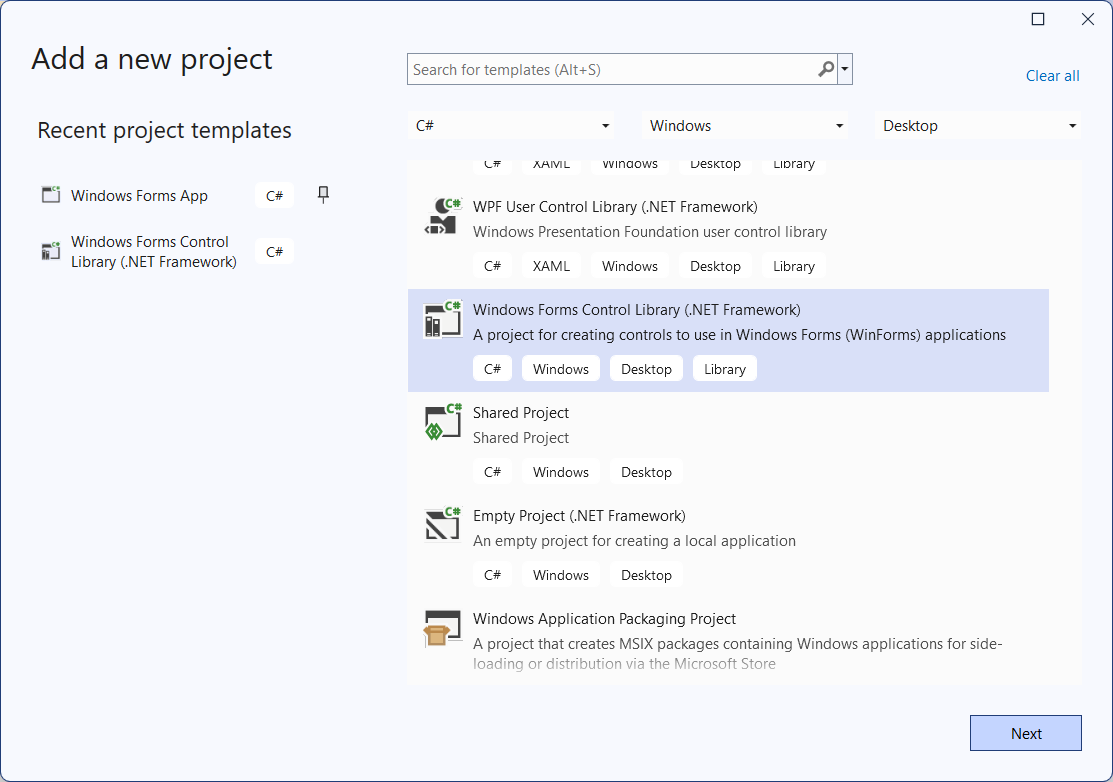Click the Windows Forms Control Library list icon
Viewport: 1113px width, 782px height.
click(443, 319)
